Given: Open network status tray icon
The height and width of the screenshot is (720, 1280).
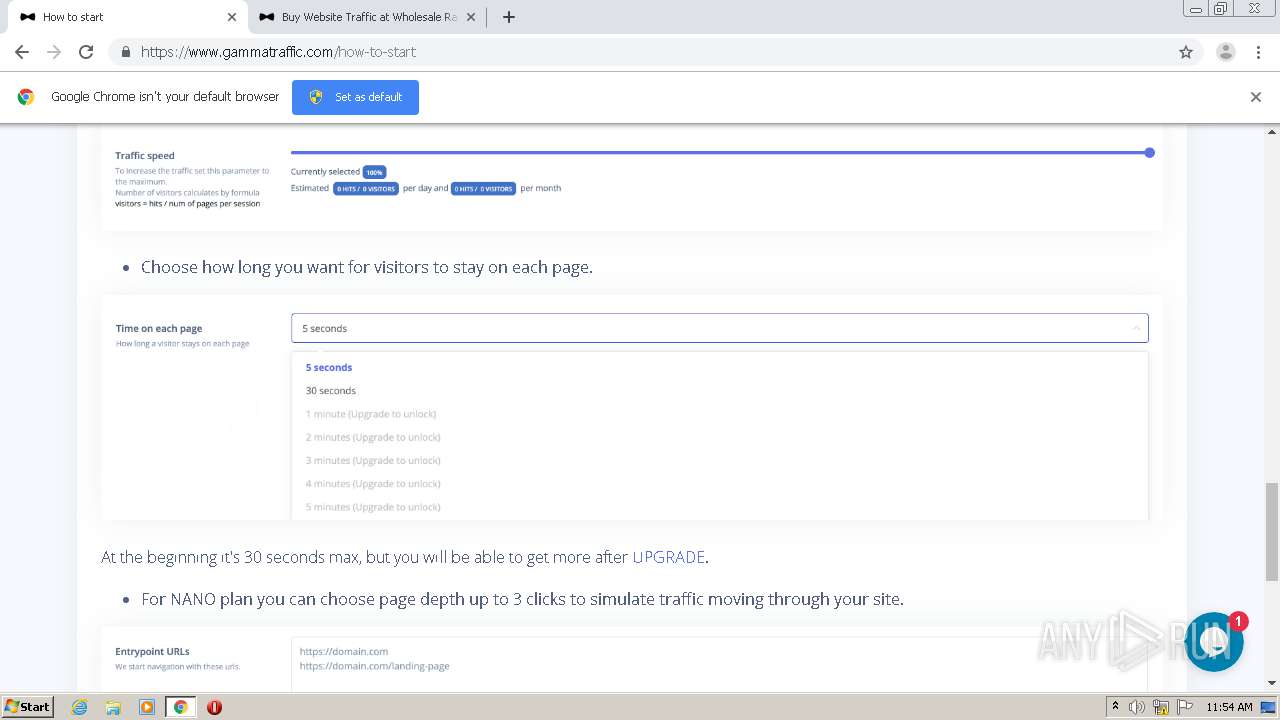Looking at the screenshot, I should 1161,707.
